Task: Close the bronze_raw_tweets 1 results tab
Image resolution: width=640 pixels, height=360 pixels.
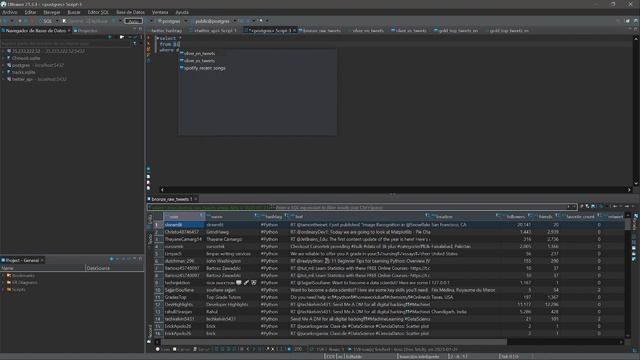Action: point(196,199)
